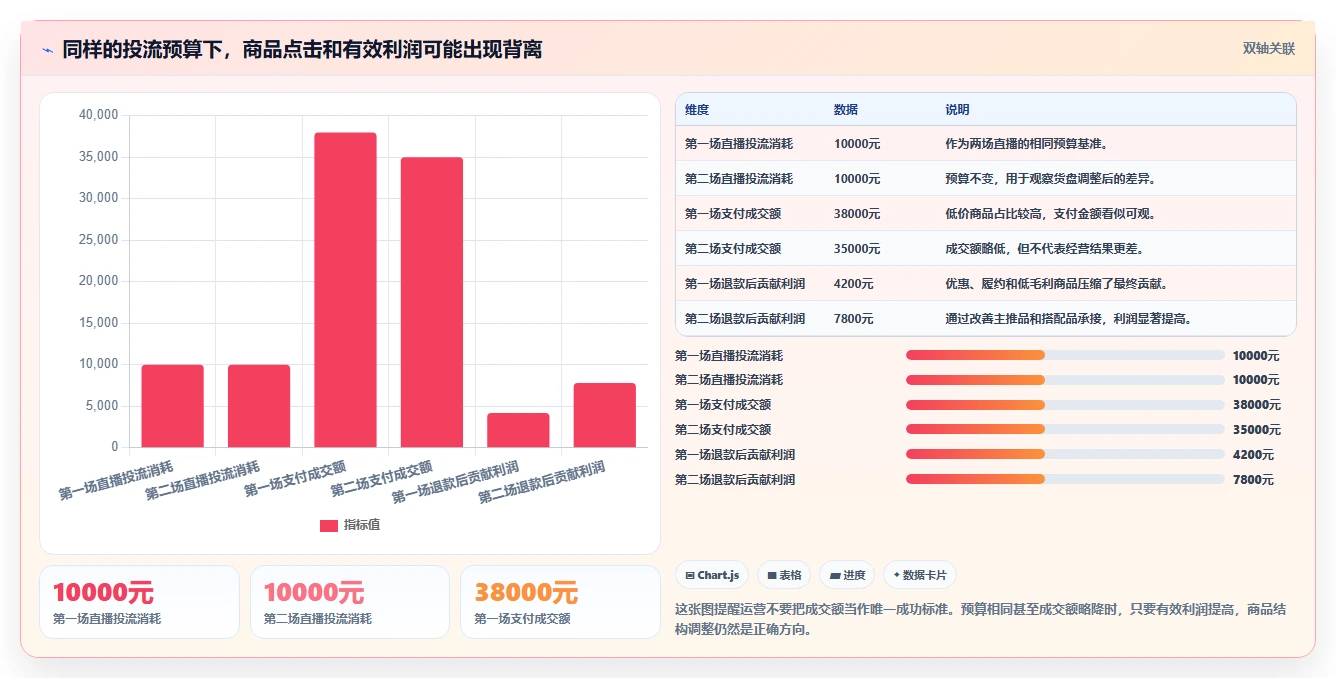Click the summary paragraph starting 这张图提醒运营
1336x678 pixels.
point(981,619)
